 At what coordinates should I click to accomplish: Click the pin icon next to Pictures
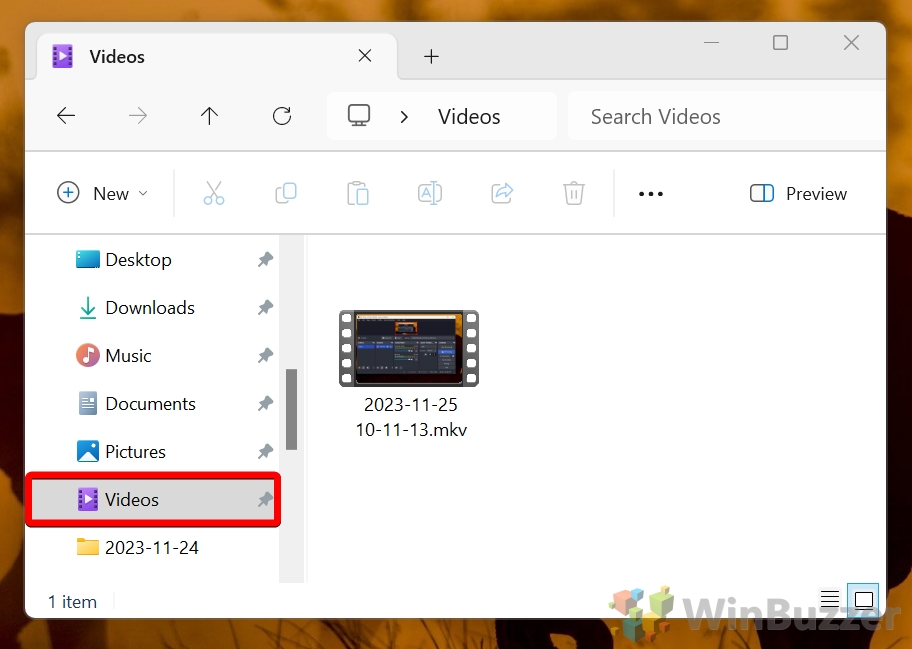point(265,451)
